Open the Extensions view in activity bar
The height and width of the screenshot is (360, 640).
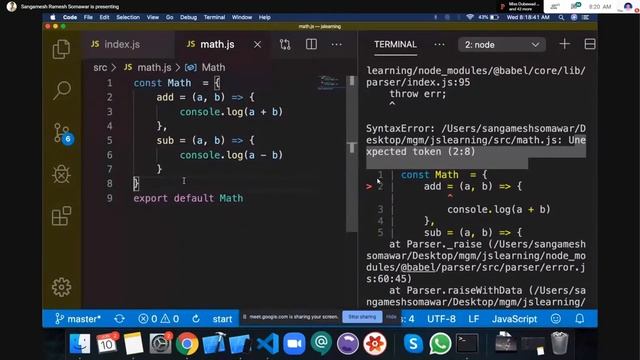[62, 216]
